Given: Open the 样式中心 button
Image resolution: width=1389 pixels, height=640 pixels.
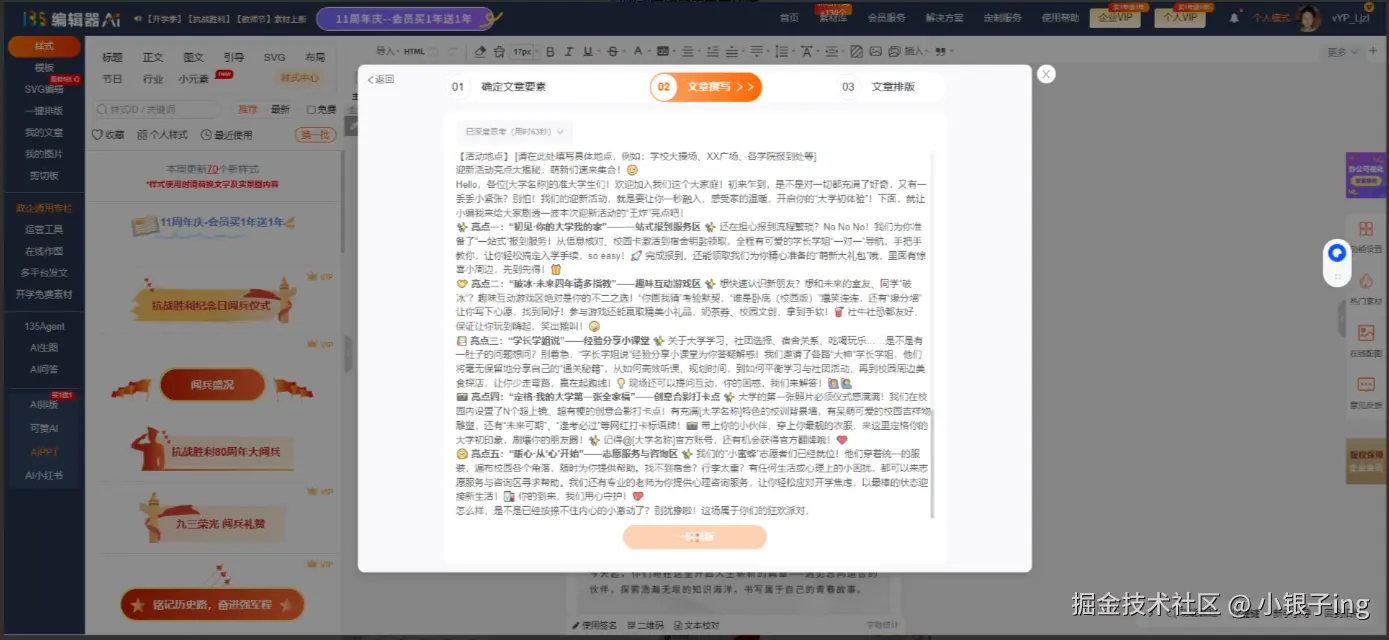Looking at the screenshot, I should [x=300, y=78].
